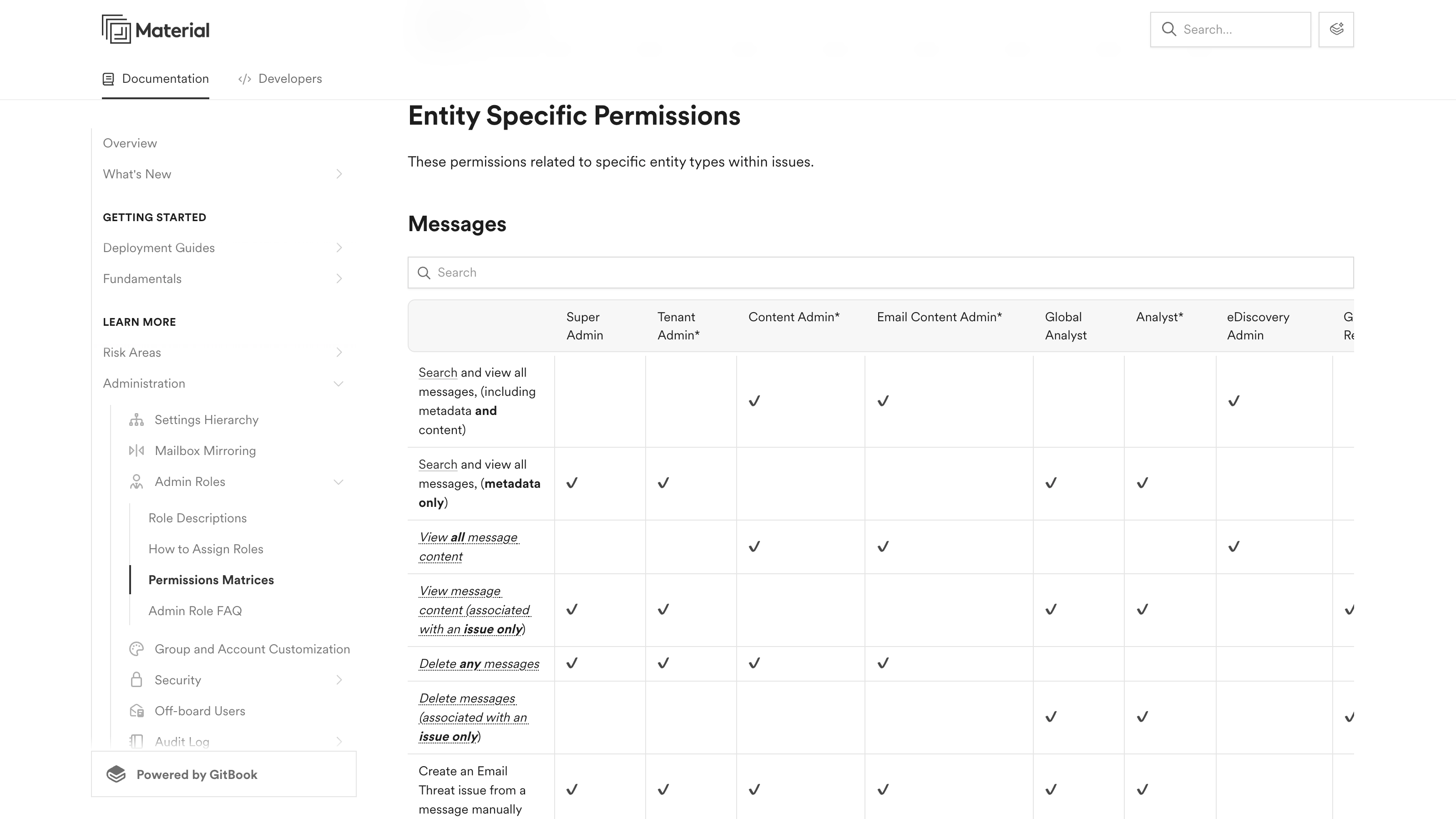Click the Settings Hierarchy icon in sidebar
1456x819 pixels.
pyautogui.click(x=136, y=420)
